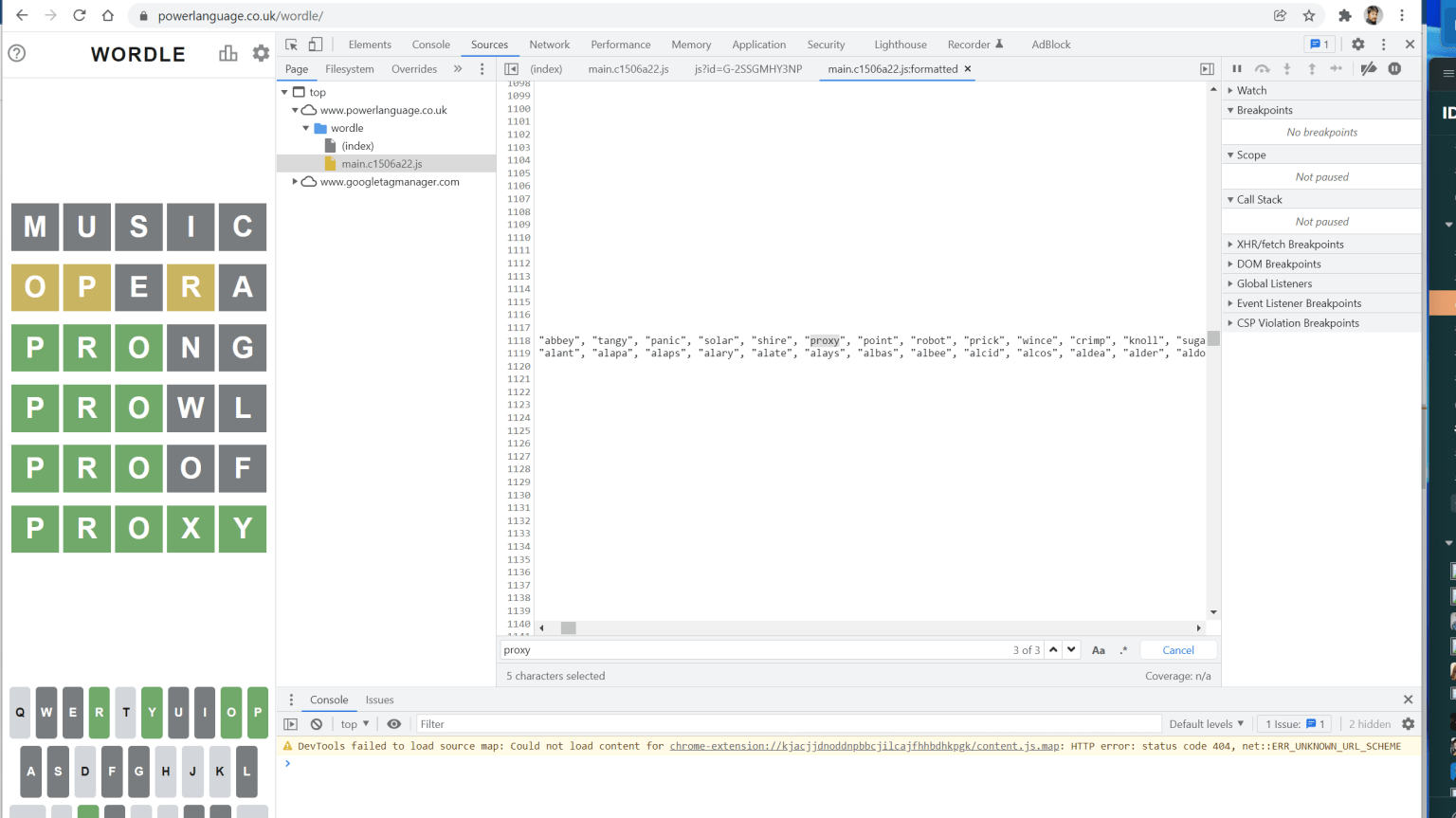Open Wordle statistics chart icon
Viewport: 1456px width, 818px height.
[x=228, y=54]
